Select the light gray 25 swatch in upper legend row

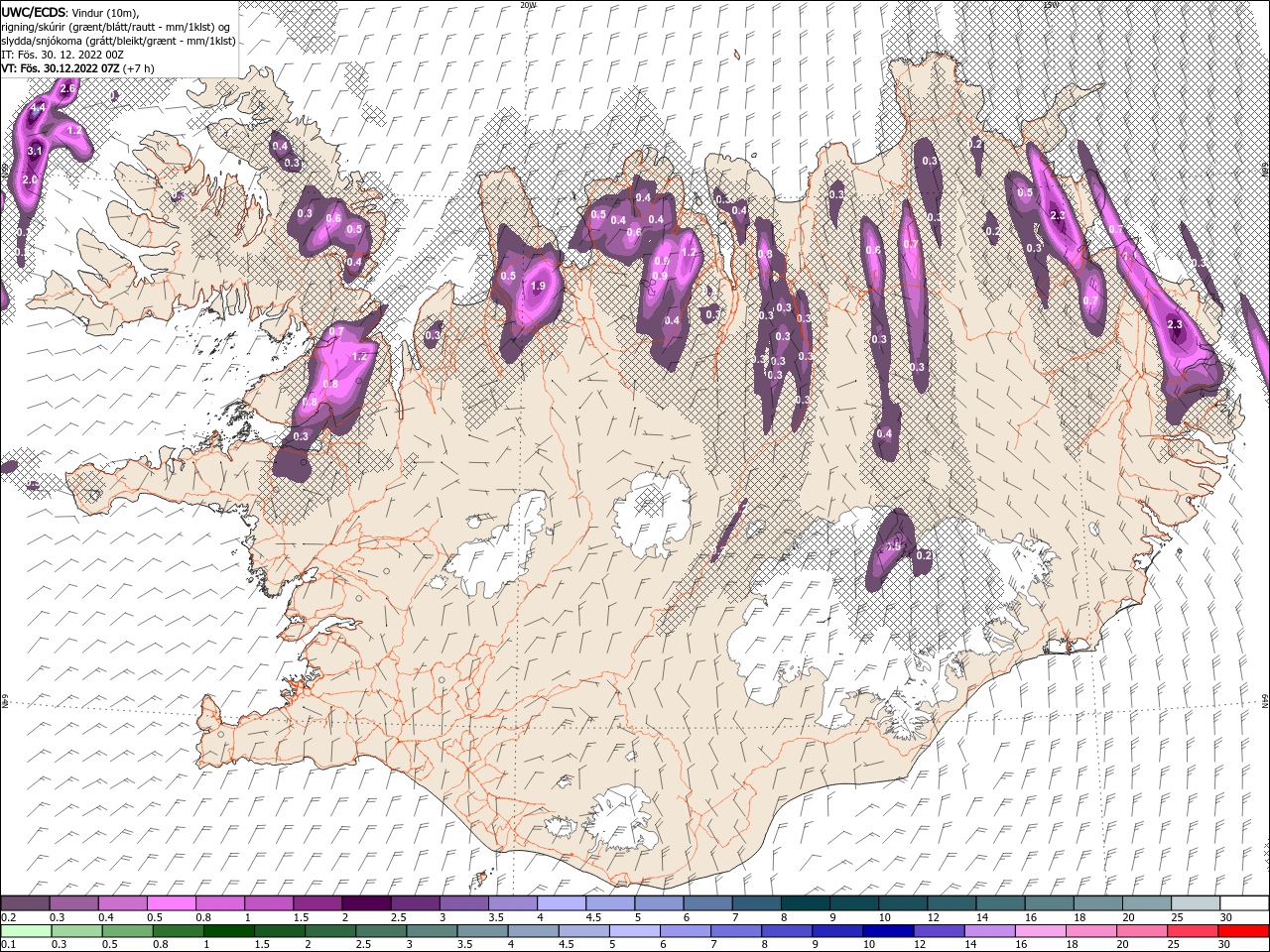tap(1194, 903)
